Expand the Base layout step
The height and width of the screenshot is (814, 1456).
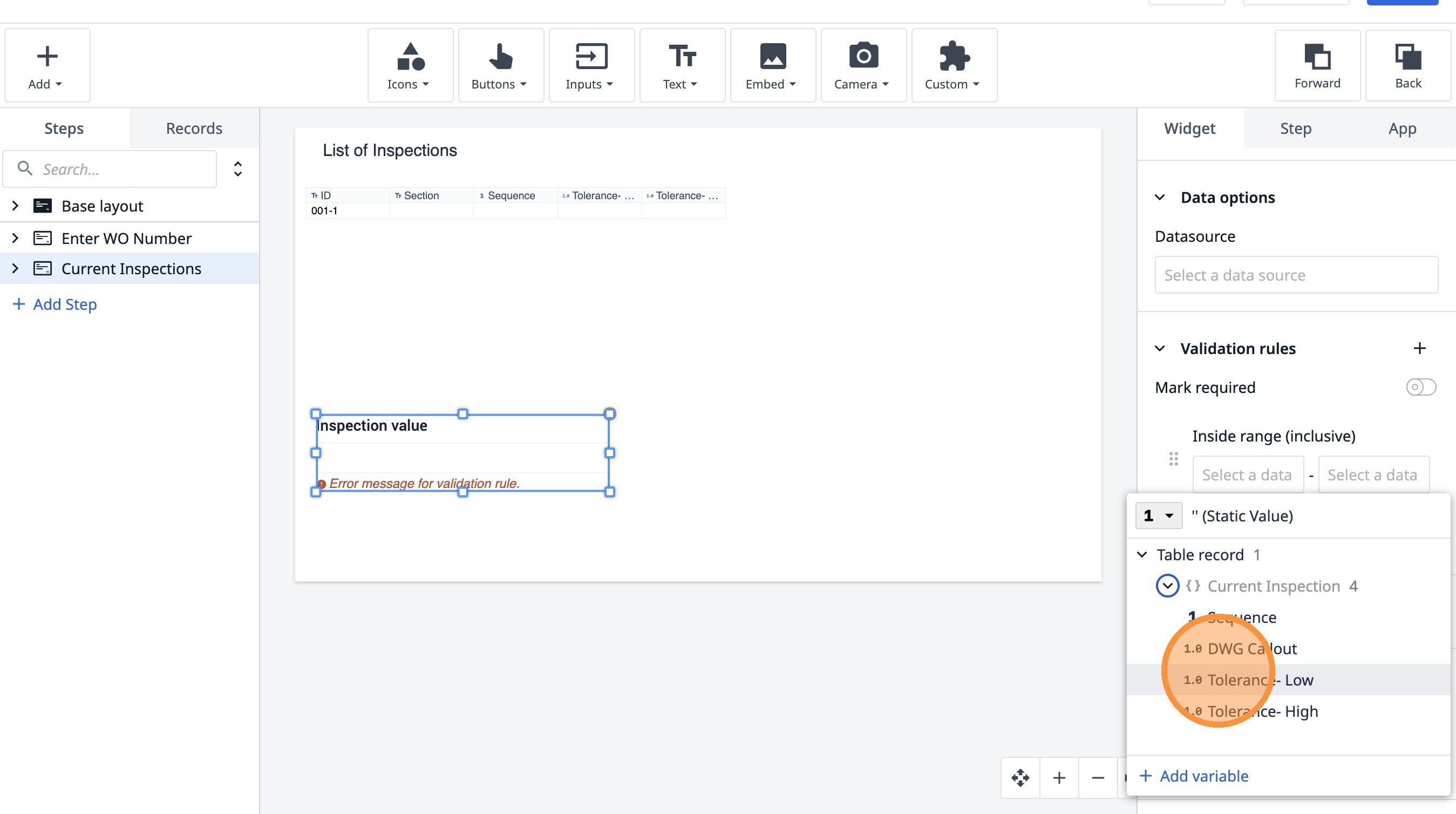point(15,206)
